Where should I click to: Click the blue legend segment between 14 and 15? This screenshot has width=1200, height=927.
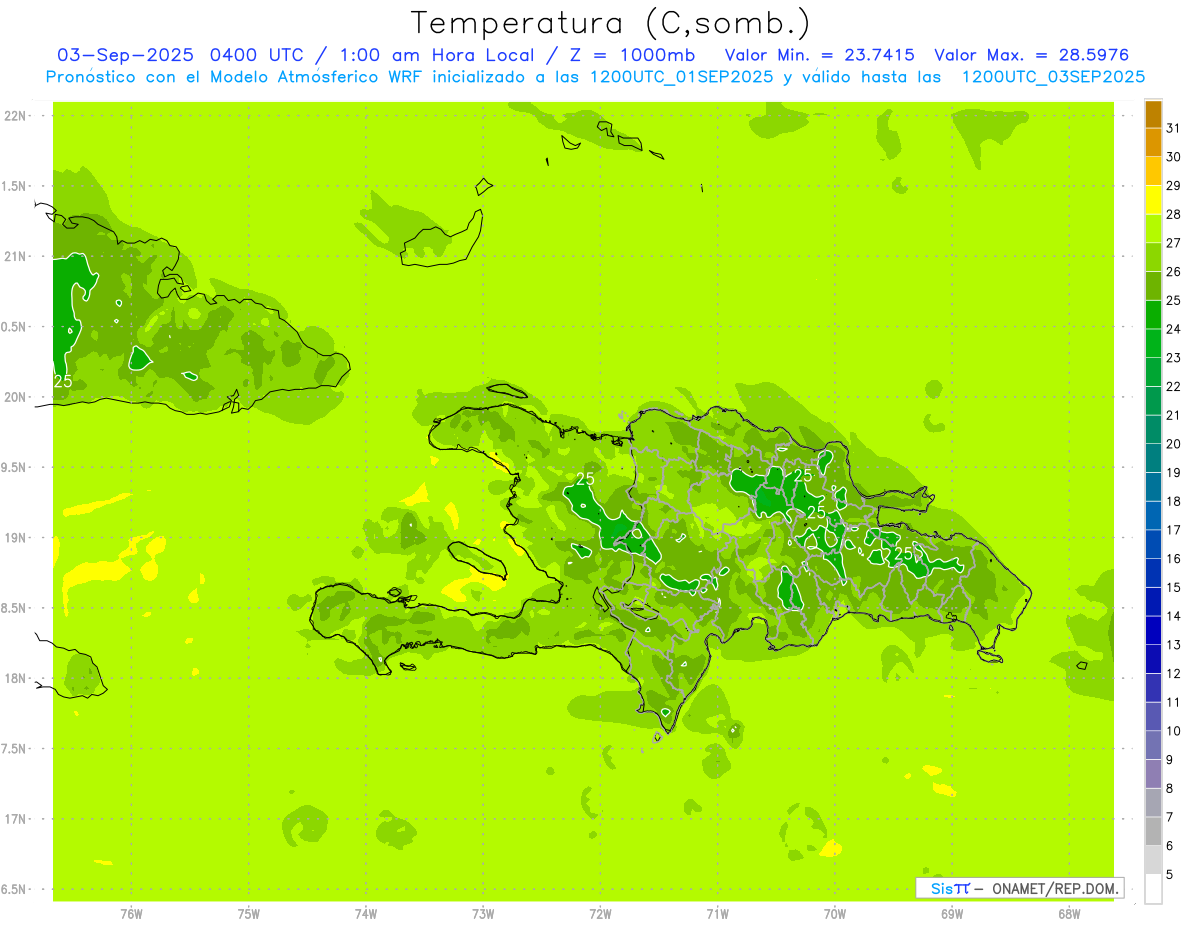[x=1153, y=602]
